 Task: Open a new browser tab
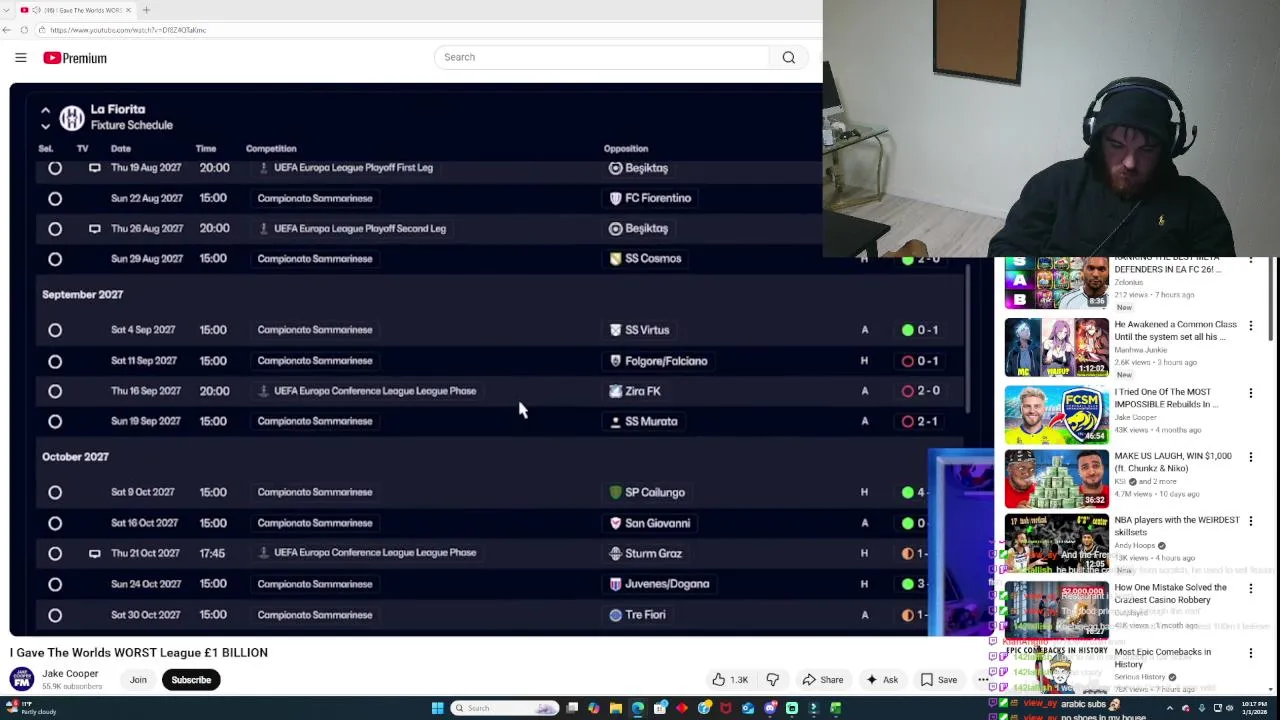146,10
